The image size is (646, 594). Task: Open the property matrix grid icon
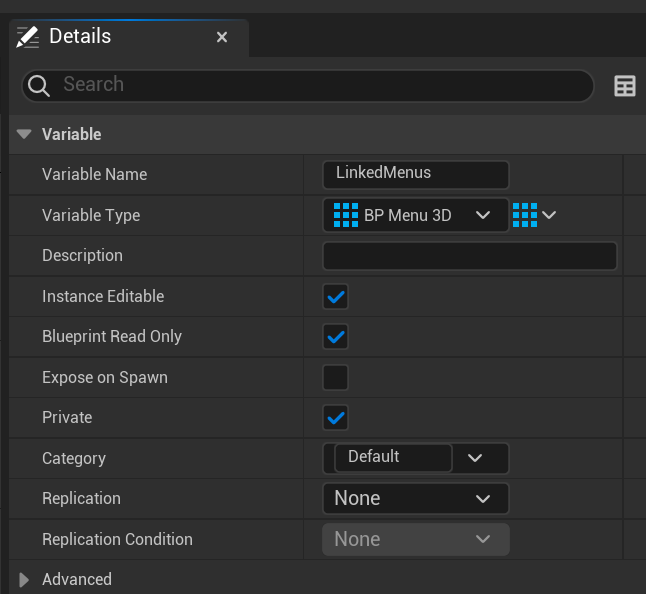pos(625,86)
